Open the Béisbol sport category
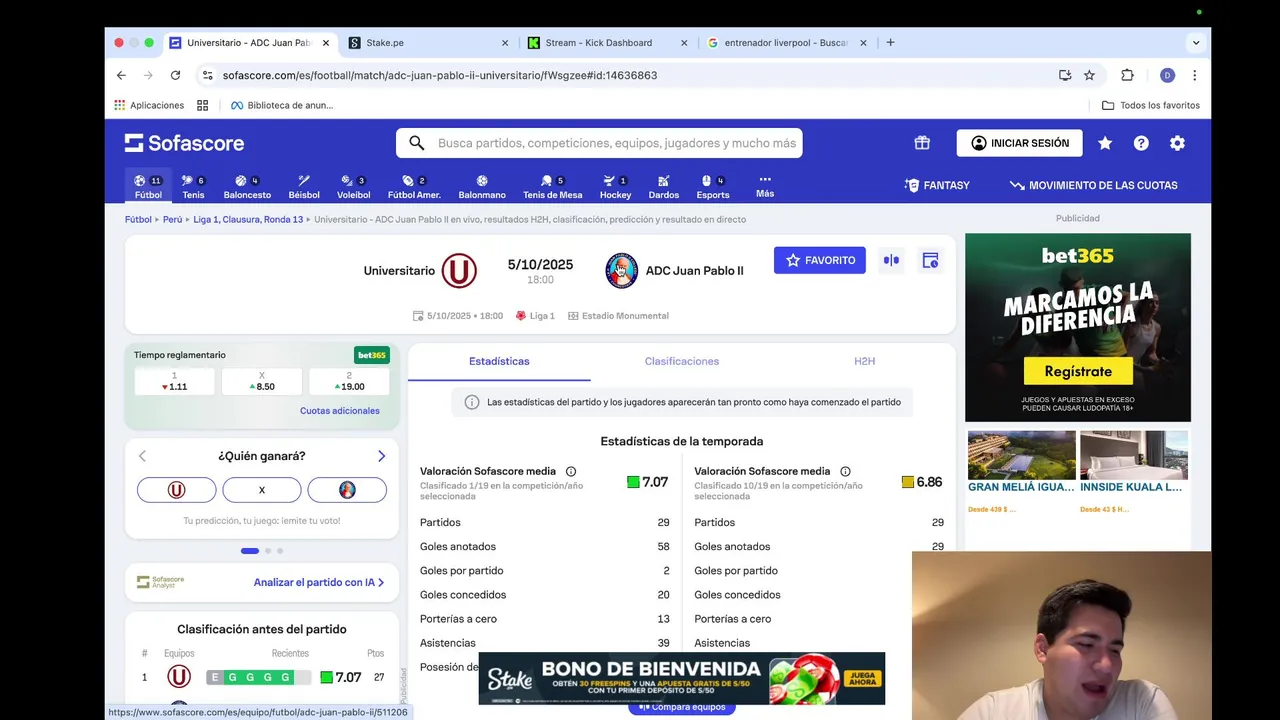The width and height of the screenshot is (1280, 720). (x=304, y=187)
